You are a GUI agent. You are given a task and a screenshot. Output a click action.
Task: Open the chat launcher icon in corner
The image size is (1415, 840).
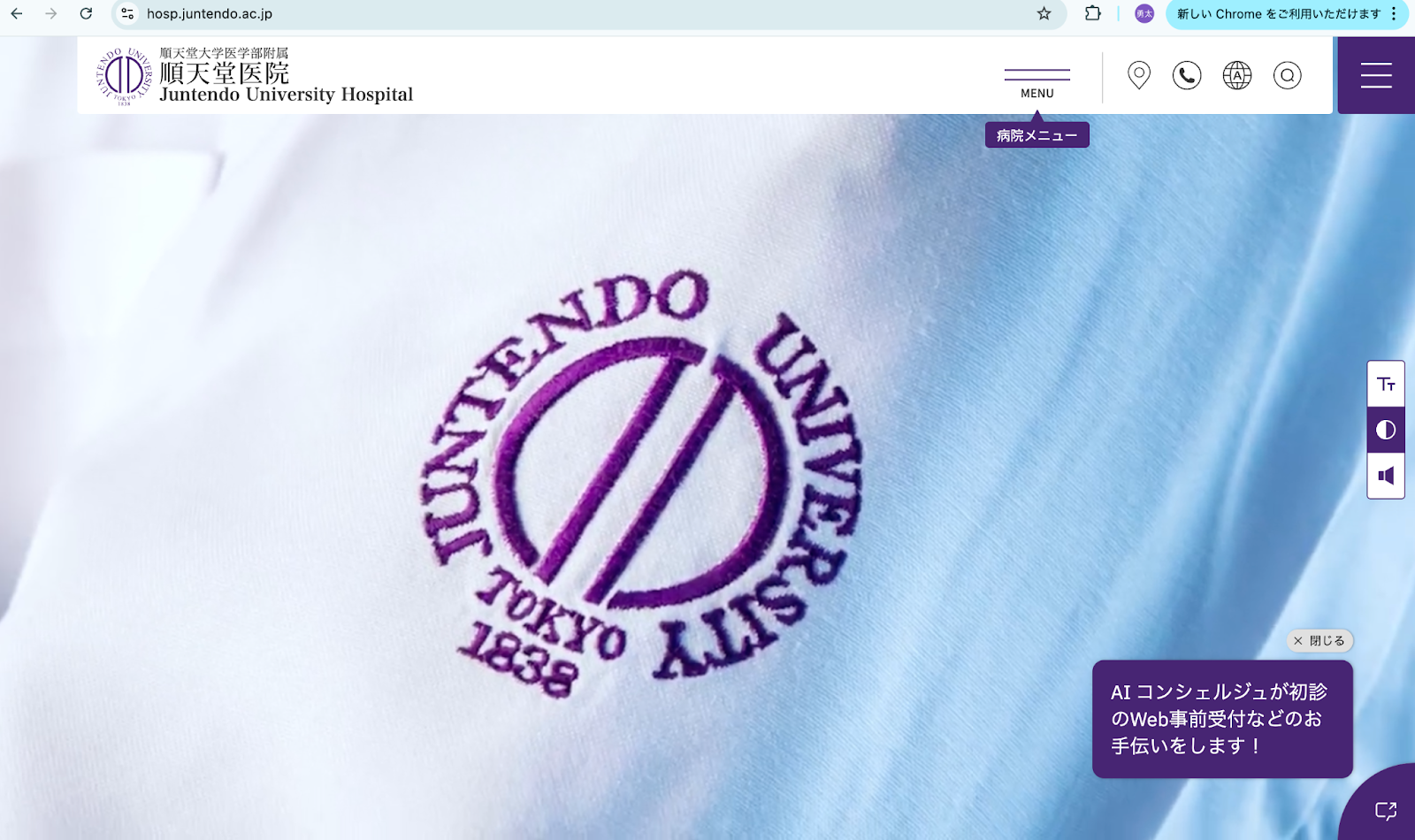1384,809
